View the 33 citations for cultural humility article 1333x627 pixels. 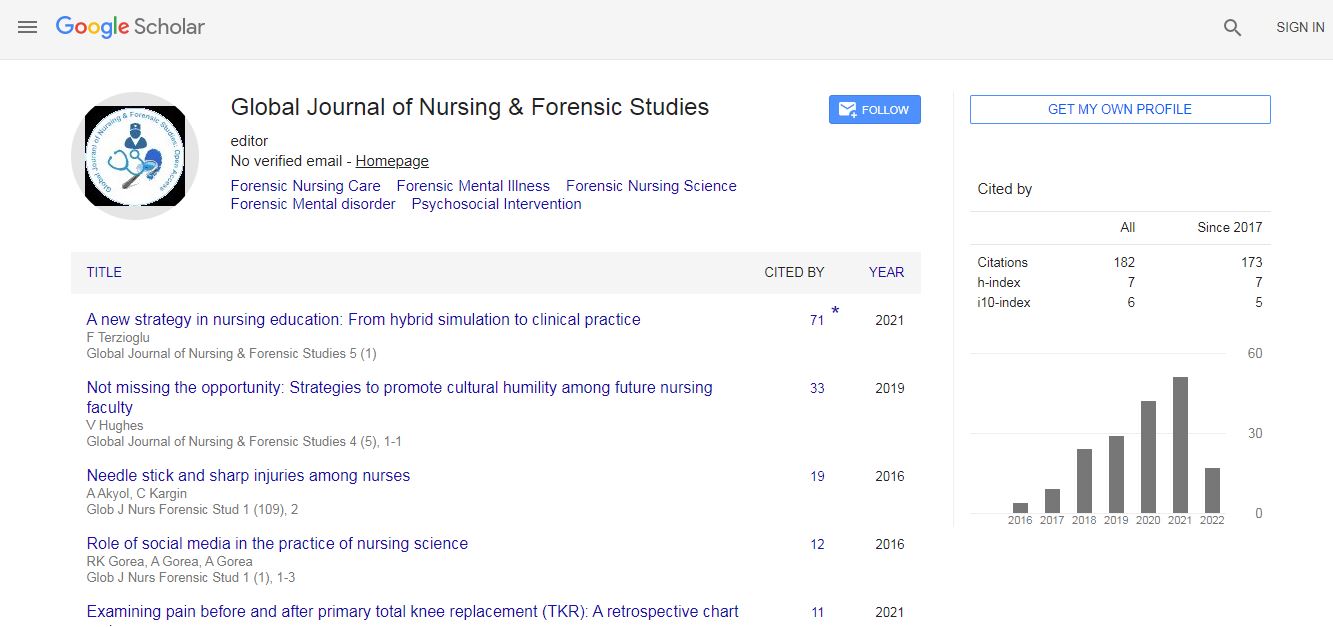817,388
